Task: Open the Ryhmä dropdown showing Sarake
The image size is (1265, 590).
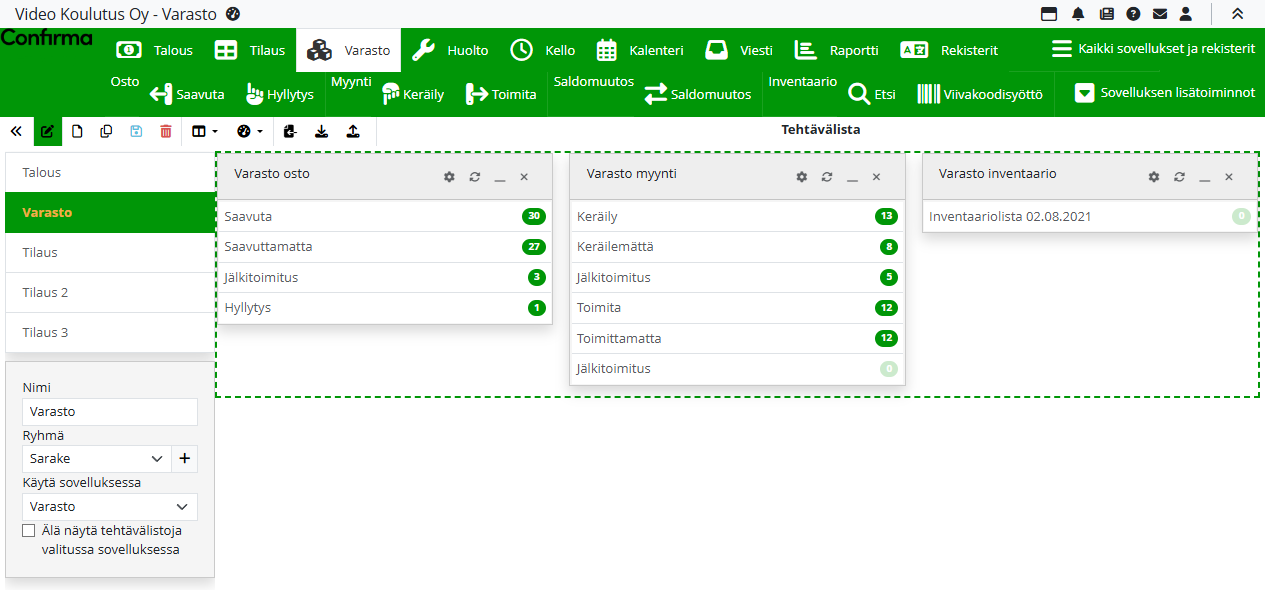Action: 97,459
